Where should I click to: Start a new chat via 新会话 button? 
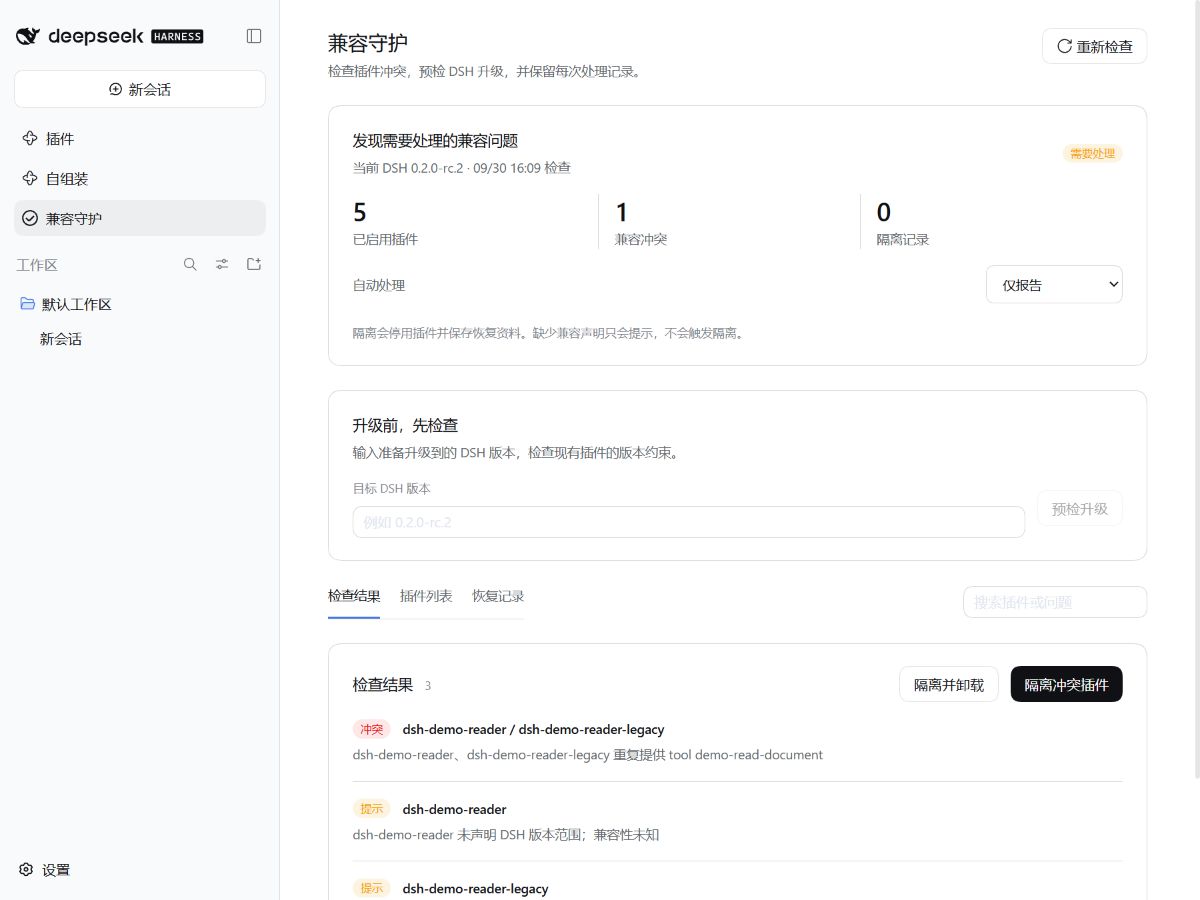pyautogui.click(x=140, y=89)
